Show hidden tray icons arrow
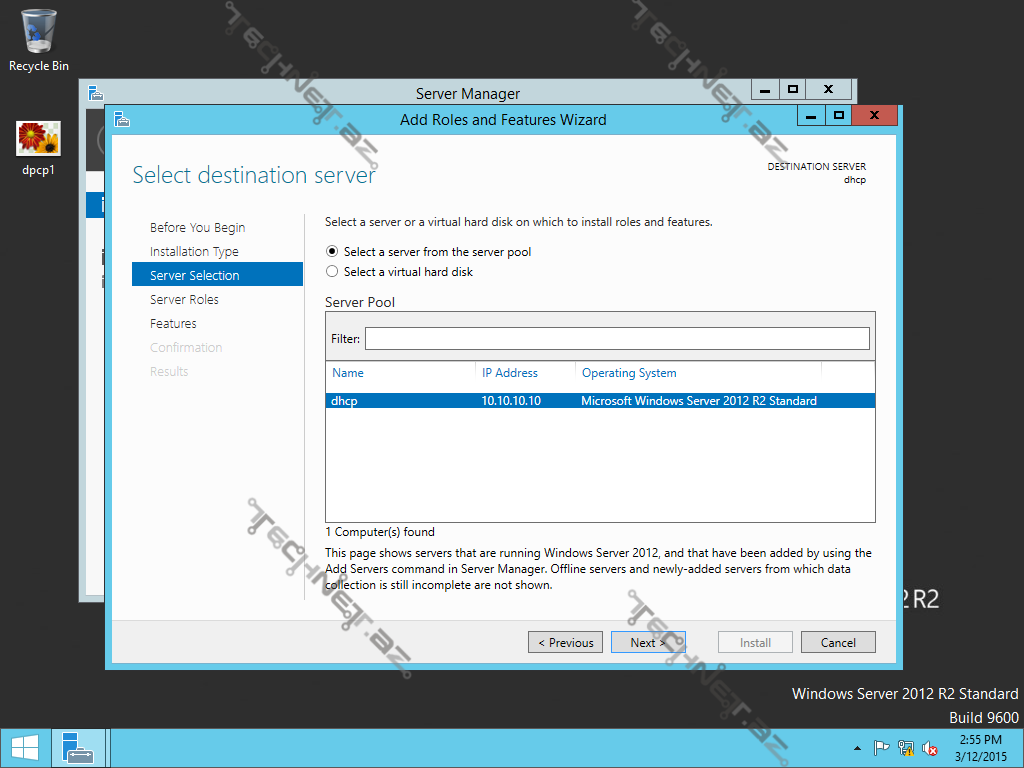The image size is (1024, 768). click(857, 748)
